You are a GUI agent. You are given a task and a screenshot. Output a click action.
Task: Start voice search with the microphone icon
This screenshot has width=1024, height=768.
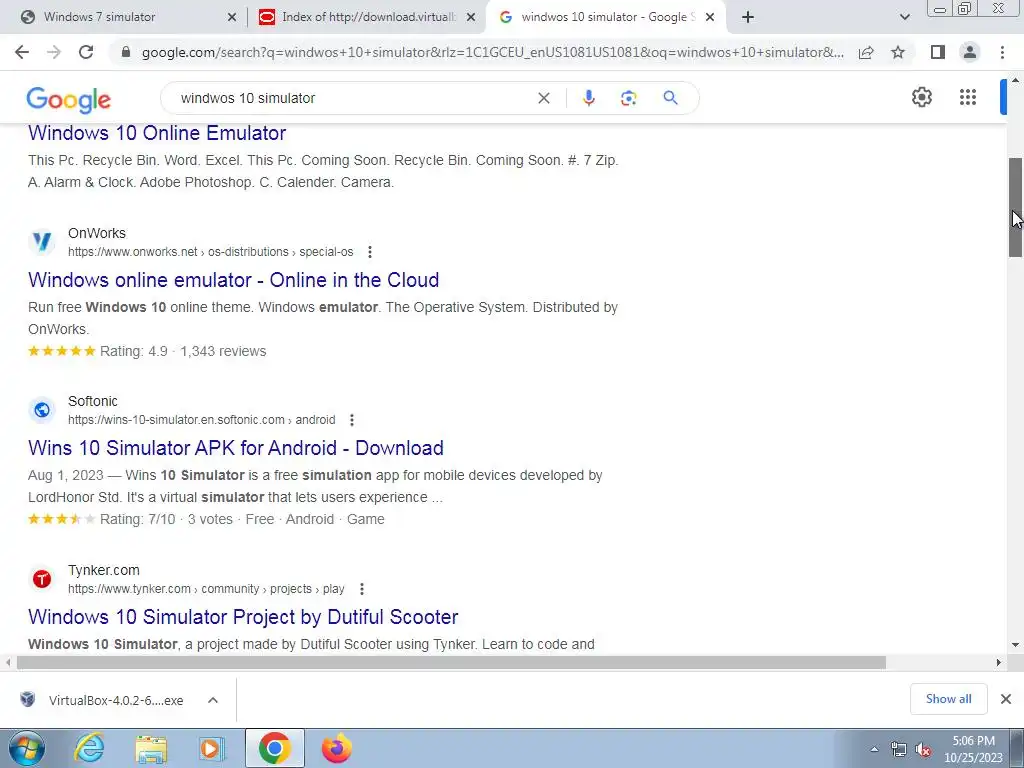[x=588, y=98]
